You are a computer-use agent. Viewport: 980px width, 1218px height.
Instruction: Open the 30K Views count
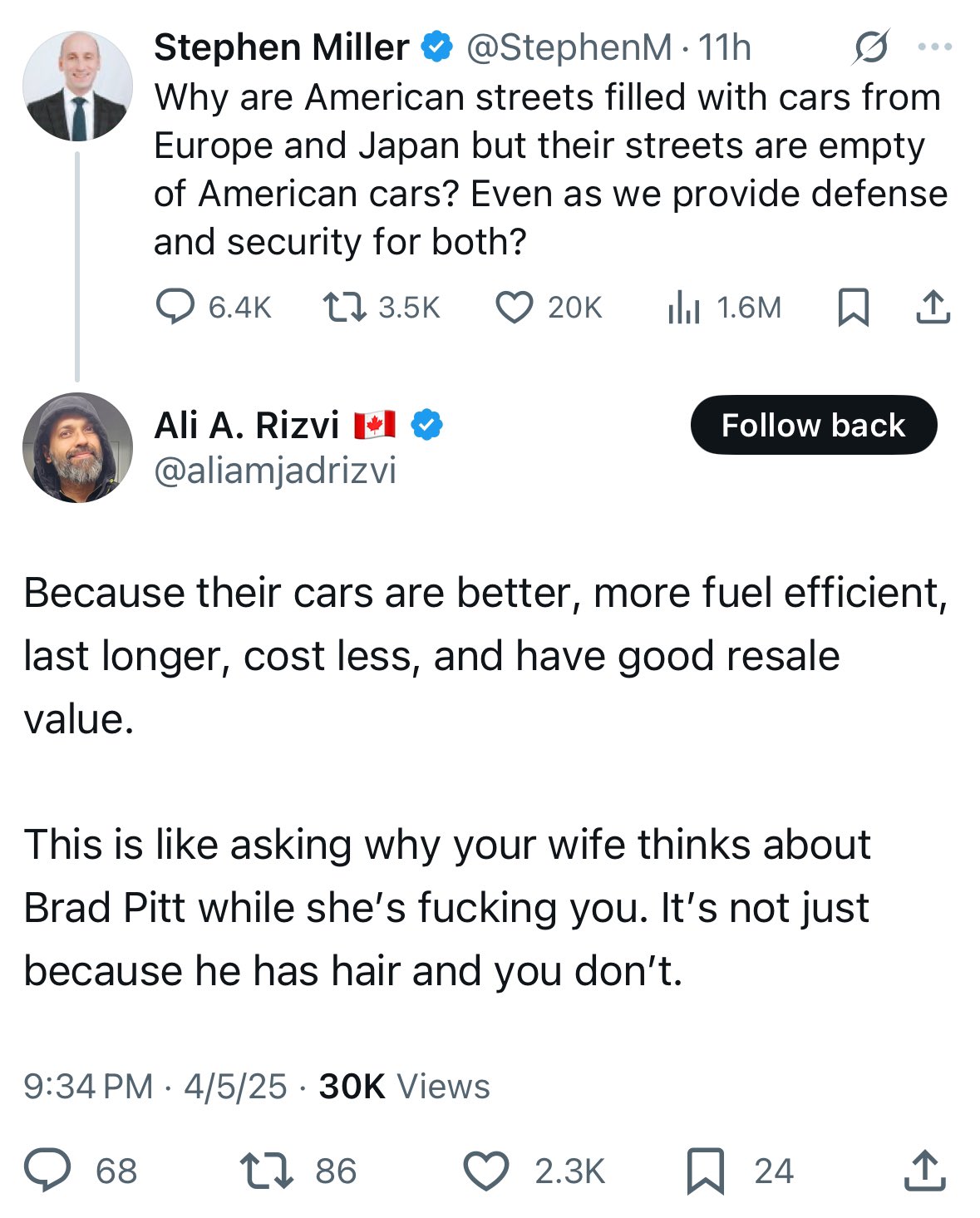coord(404,1086)
